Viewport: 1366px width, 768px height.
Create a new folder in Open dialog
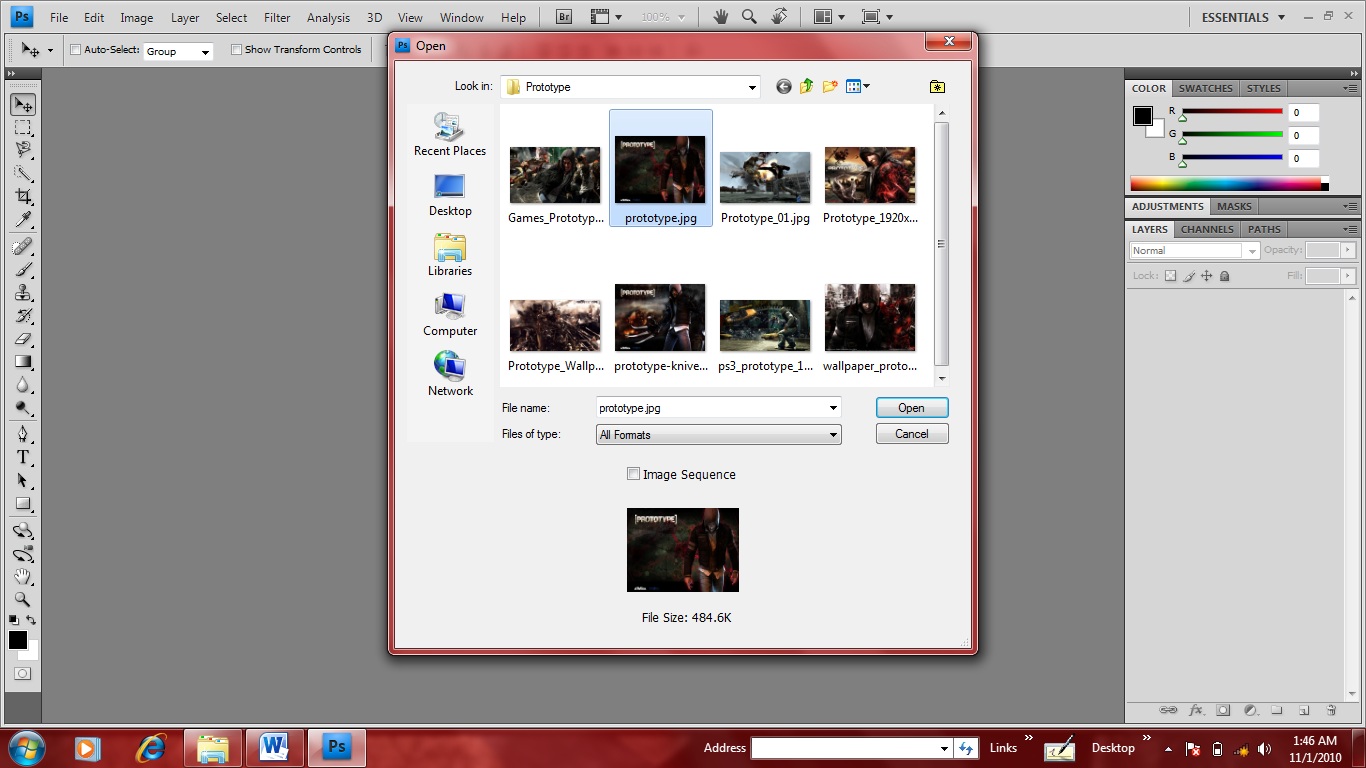830,87
